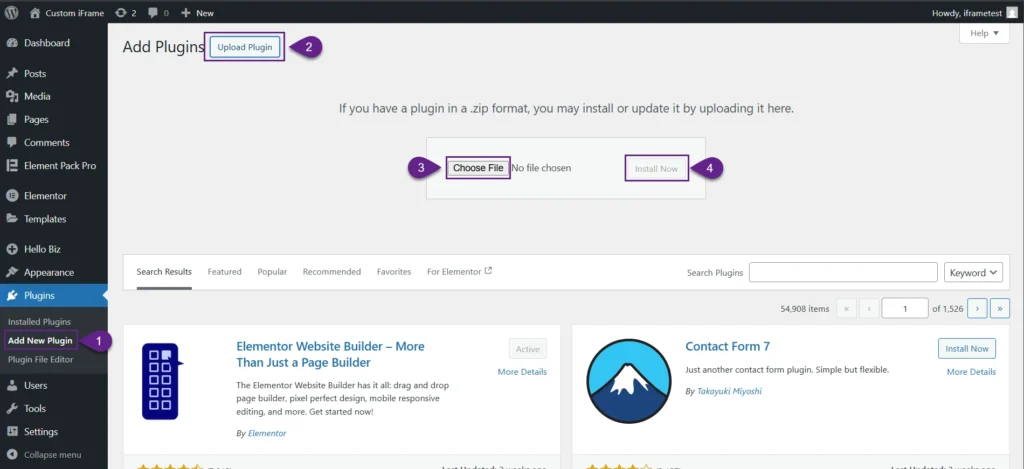The image size is (1024, 469).
Task: Click the Comments bubble icon in sidebar
Action: click(12, 142)
